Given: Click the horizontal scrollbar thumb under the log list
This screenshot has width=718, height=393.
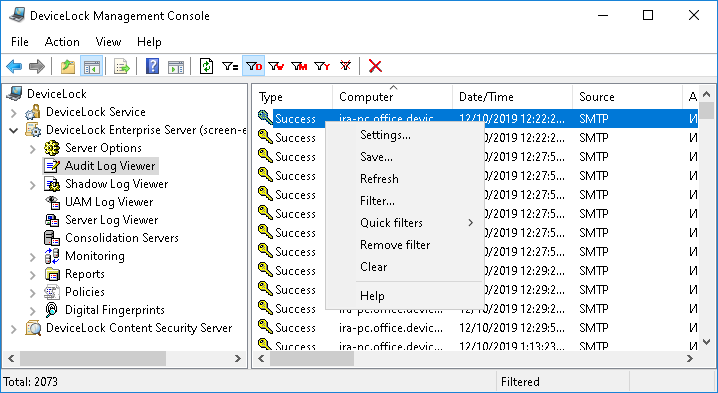Looking at the screenshot, I should pyautogui.click(x=312, y=359).
